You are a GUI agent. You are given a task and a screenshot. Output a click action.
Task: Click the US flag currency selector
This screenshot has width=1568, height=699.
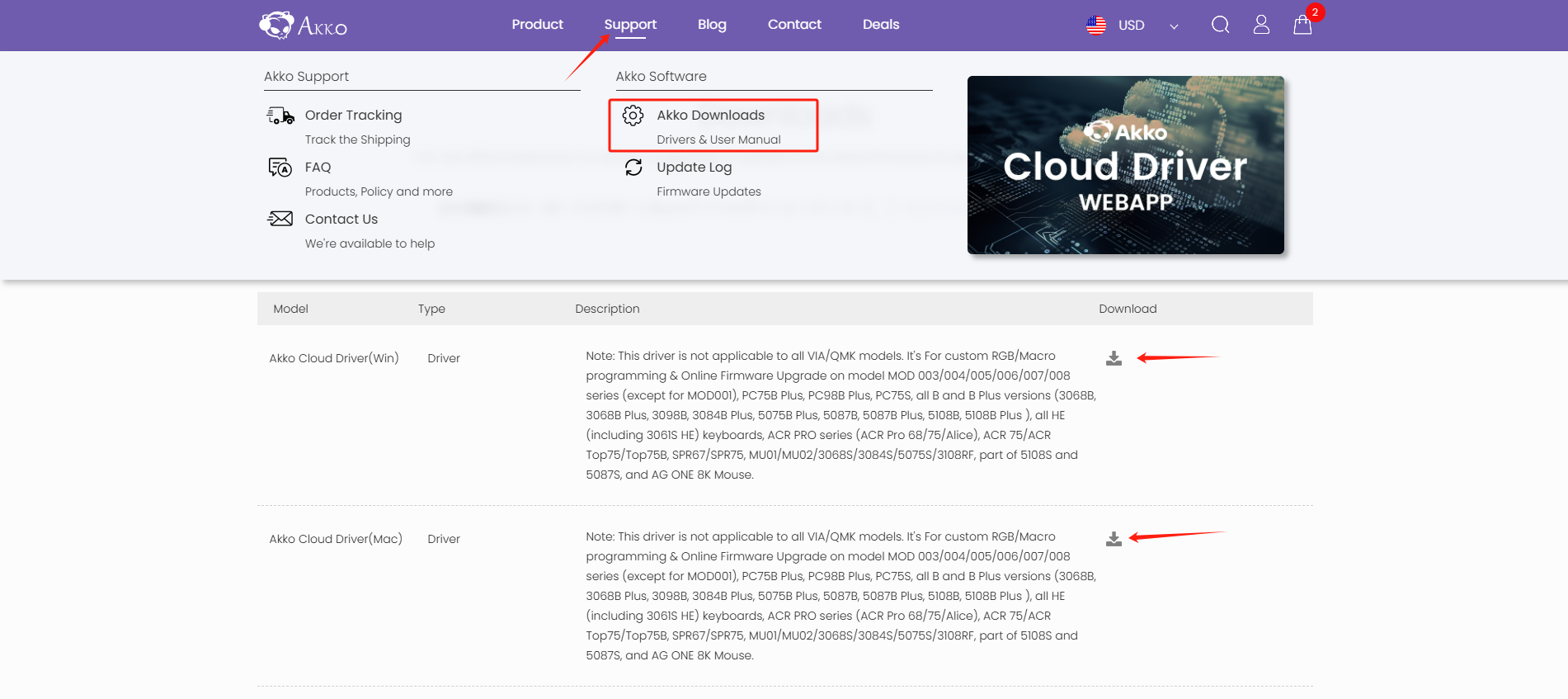(1096, 26)
